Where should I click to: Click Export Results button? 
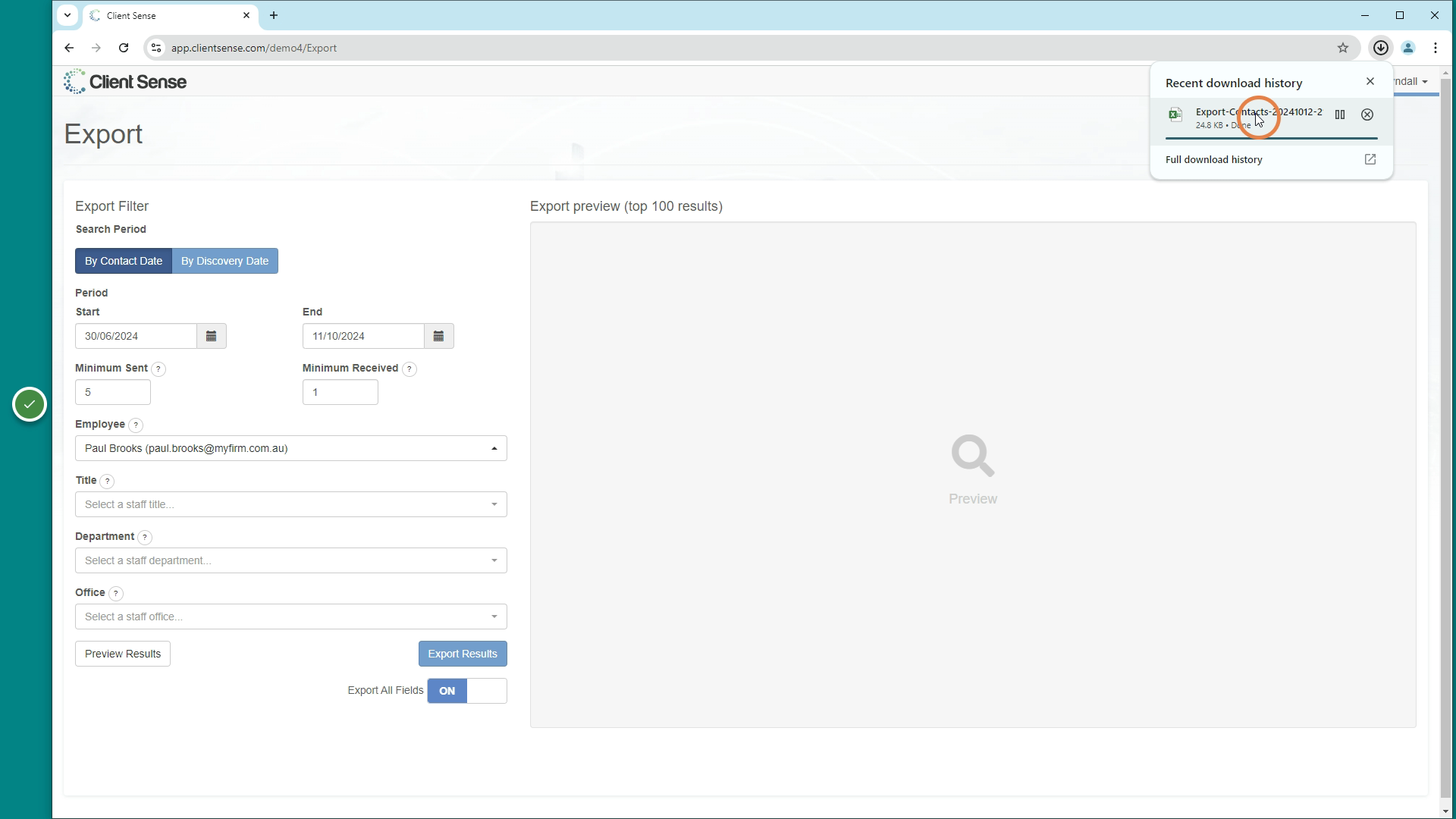tap(463, 654)
